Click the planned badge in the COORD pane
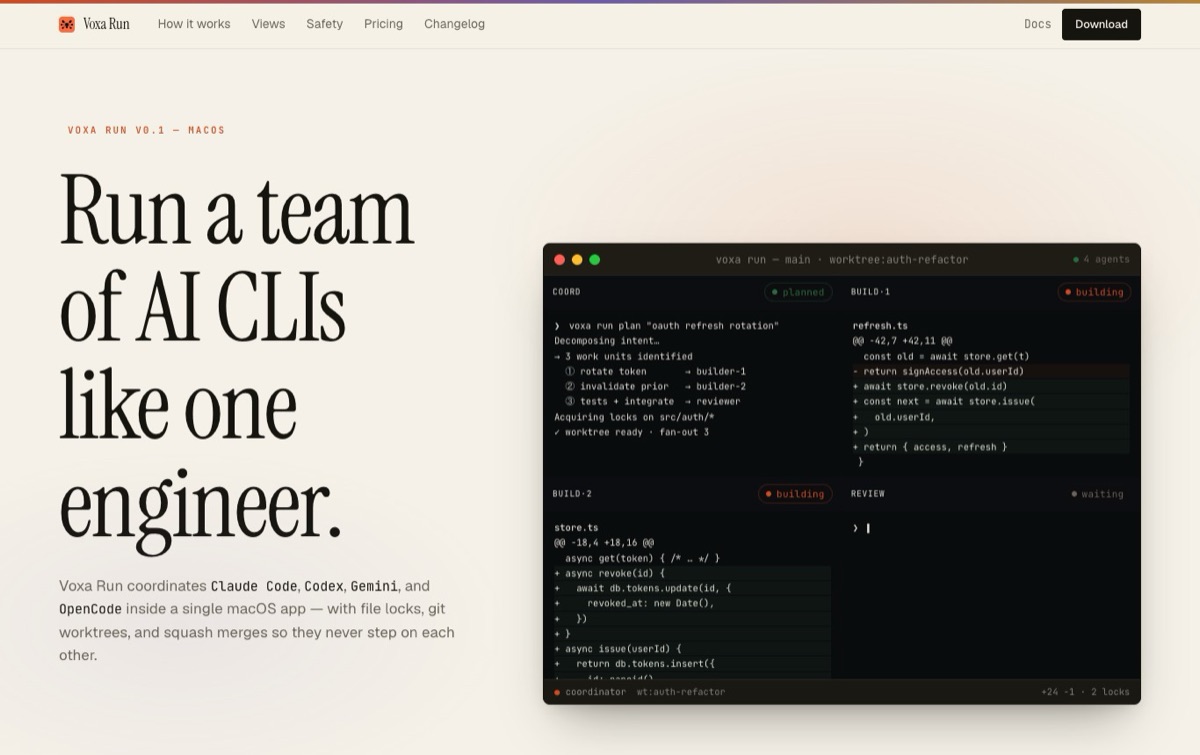1200x755 pixels. coord(798,292)
